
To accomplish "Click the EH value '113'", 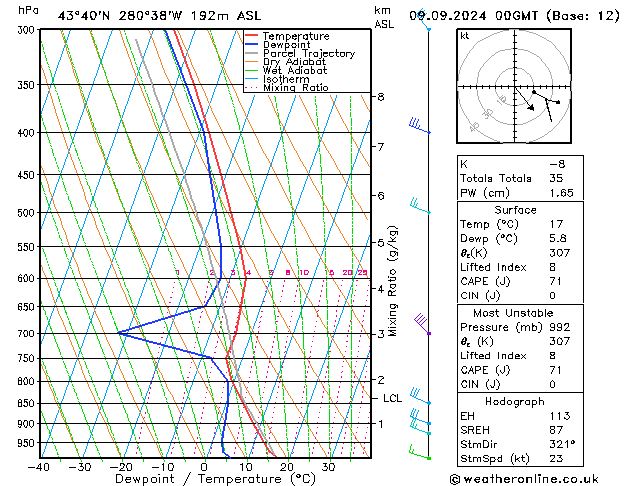I will pyautogui.click(x=560, y=416).
